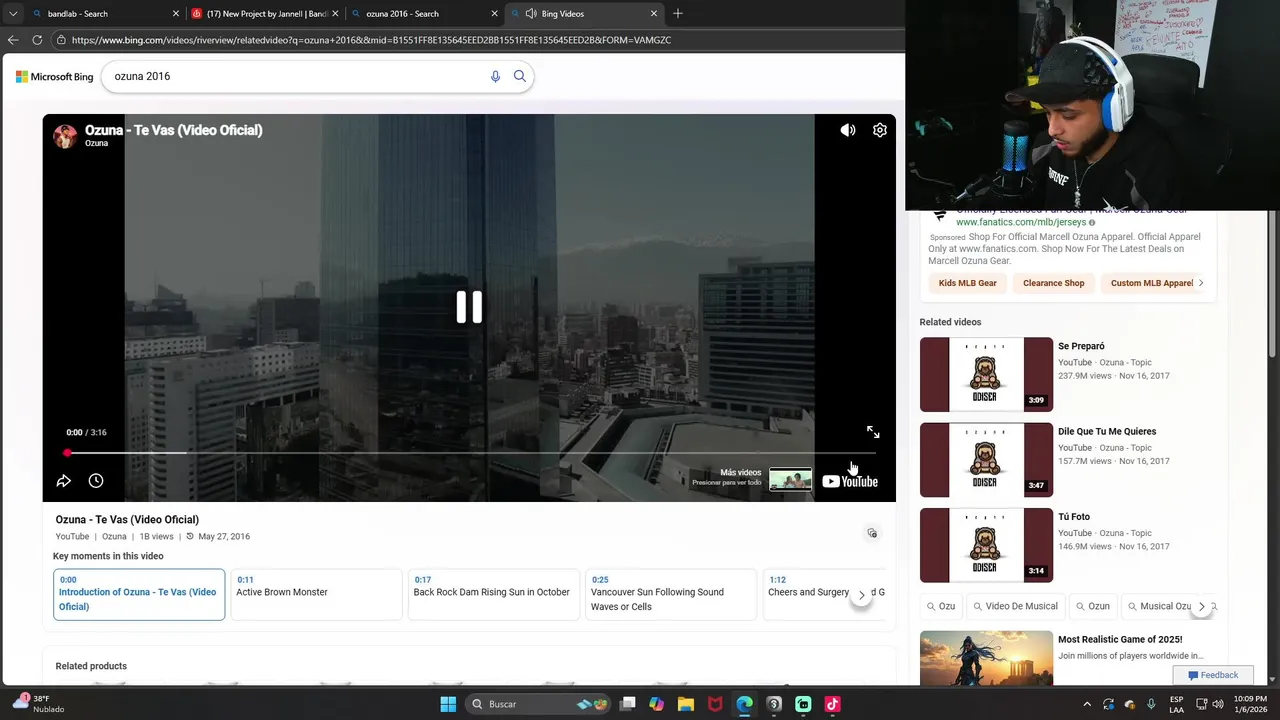Click the Video De Musical search chip
This screenshot has height=720, width=1280.
click(1015, 606)
